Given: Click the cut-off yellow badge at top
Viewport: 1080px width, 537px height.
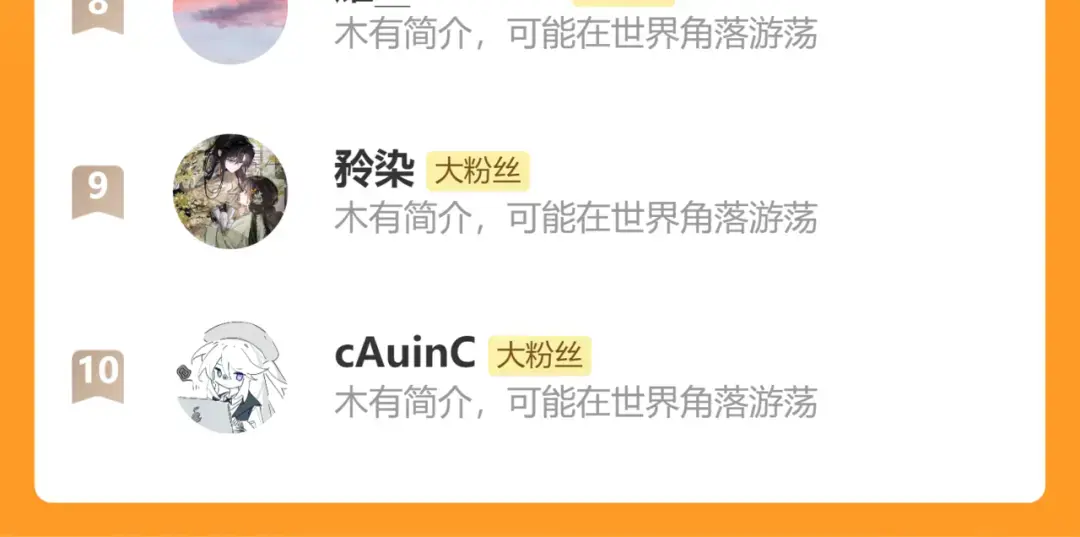Looking at the screenshot, I should tap(623, 3).
